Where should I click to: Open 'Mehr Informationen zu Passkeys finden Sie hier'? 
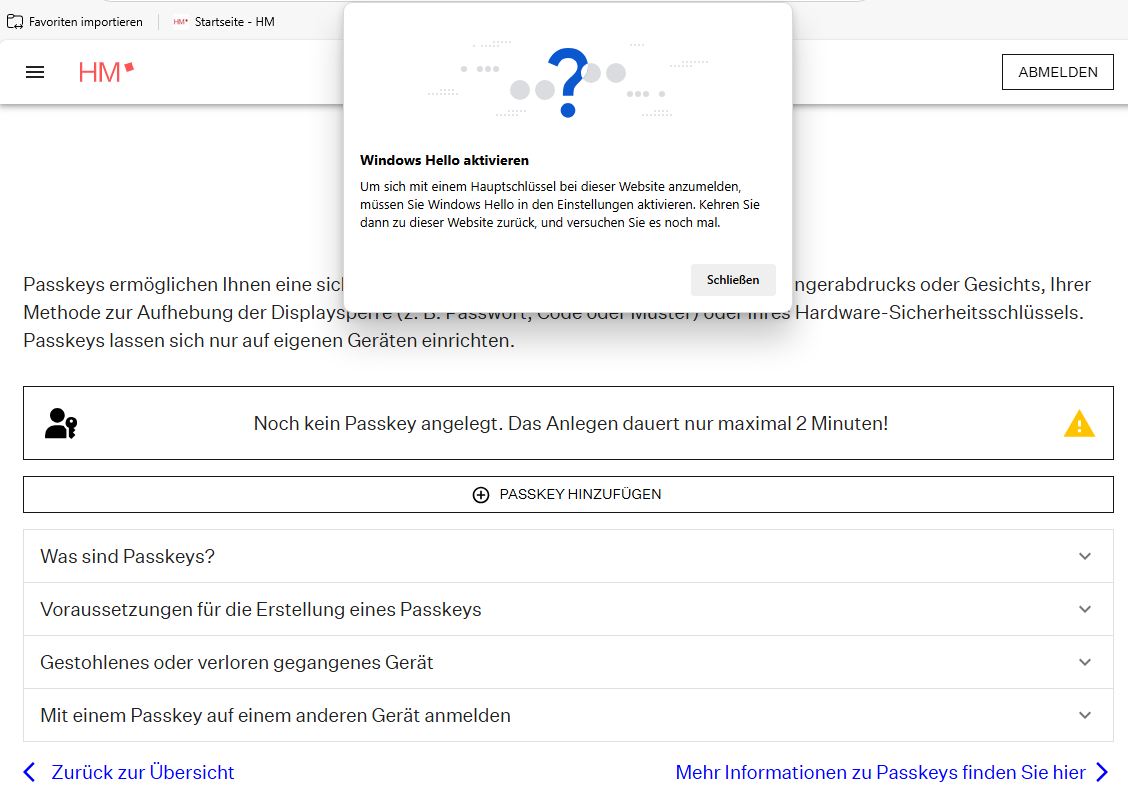click(880, 772)
